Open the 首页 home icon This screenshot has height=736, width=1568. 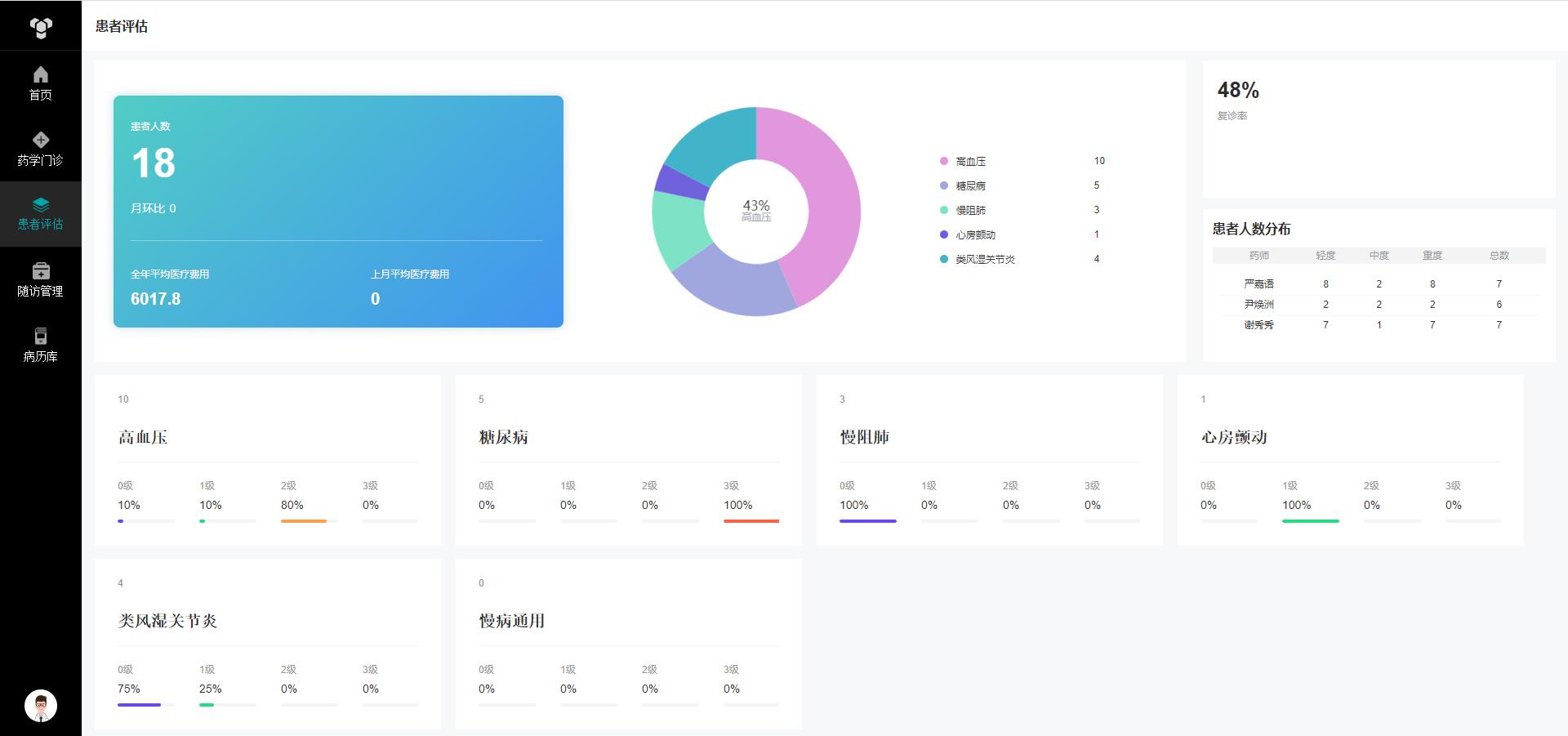click(41, 75)
